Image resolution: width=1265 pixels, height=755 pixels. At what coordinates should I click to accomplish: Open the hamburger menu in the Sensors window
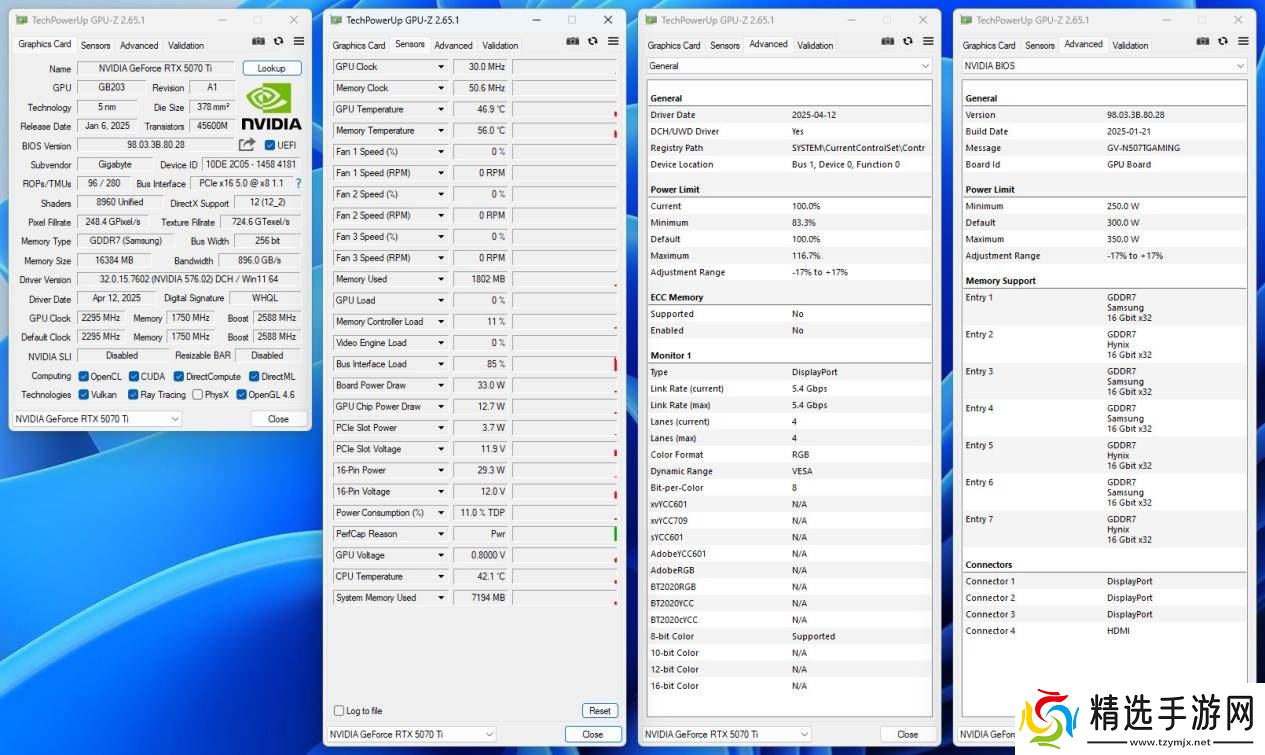tap(613, 41)
